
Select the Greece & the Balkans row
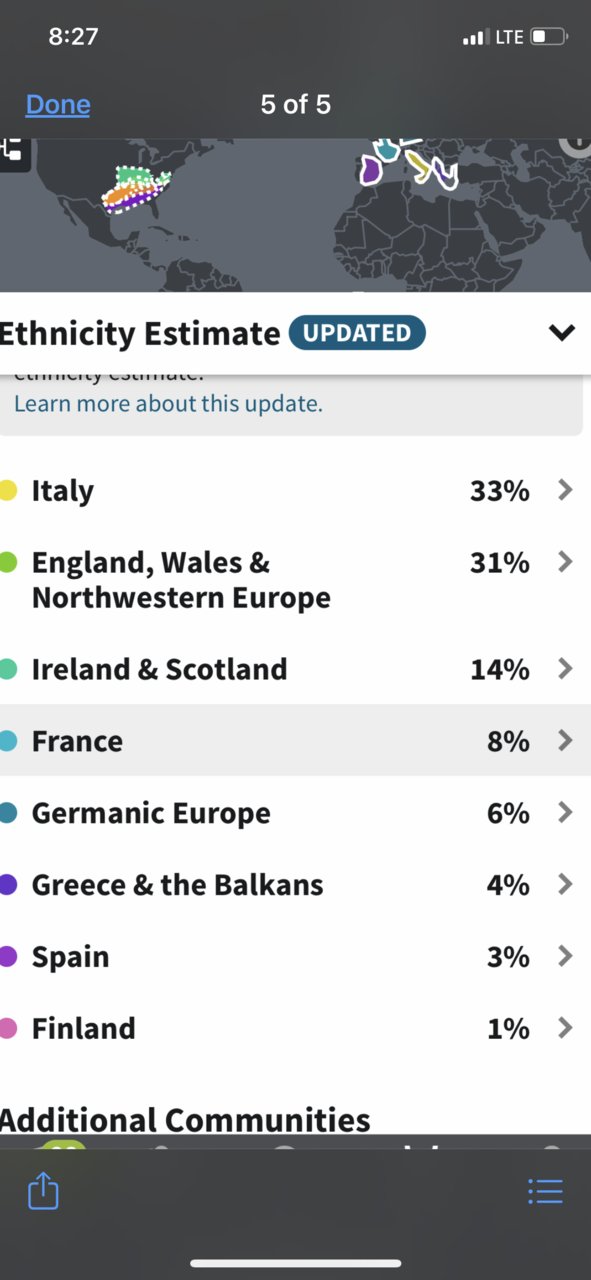point(295,884)
